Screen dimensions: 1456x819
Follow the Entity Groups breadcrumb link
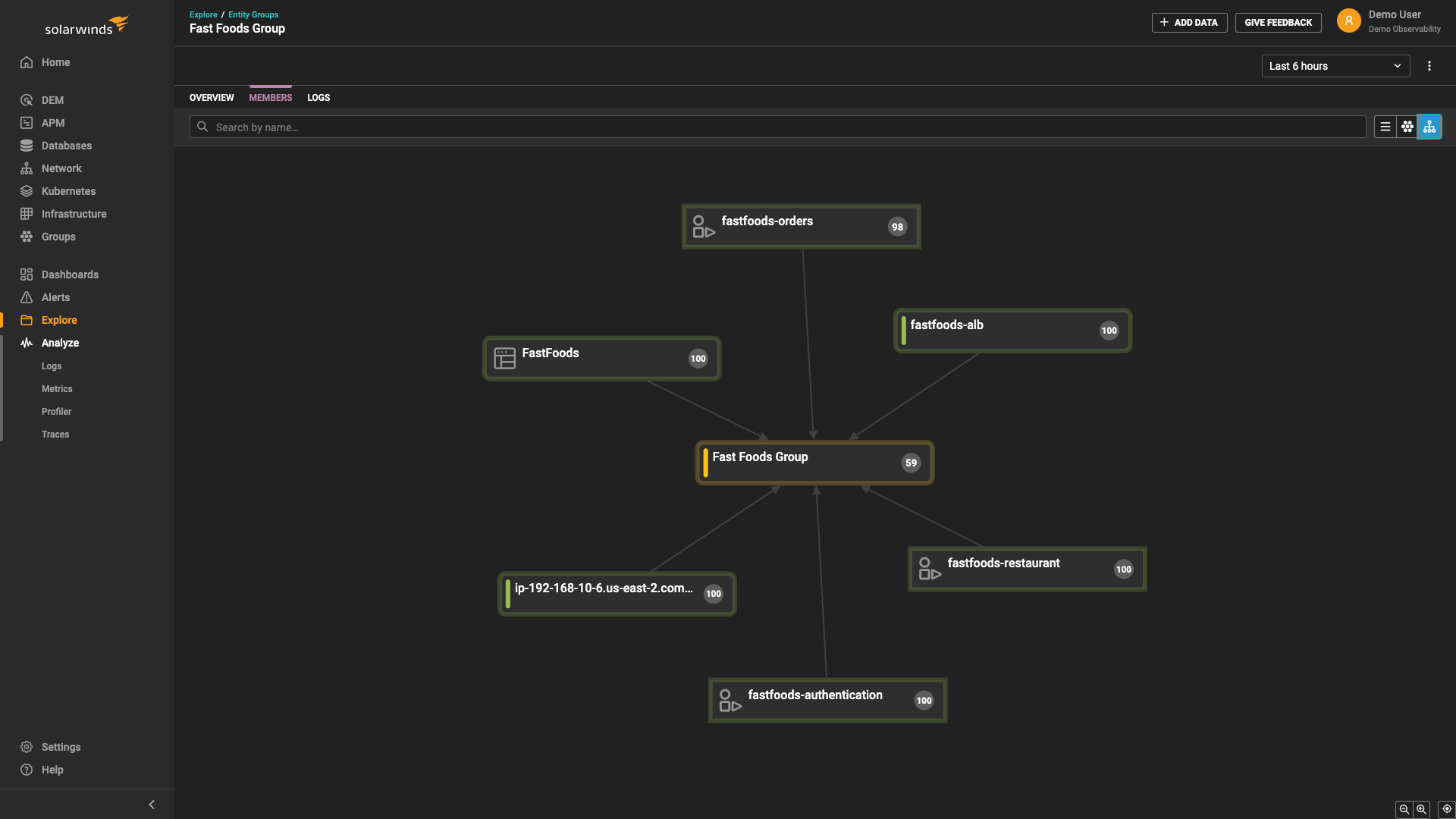(x=253, y=14)
